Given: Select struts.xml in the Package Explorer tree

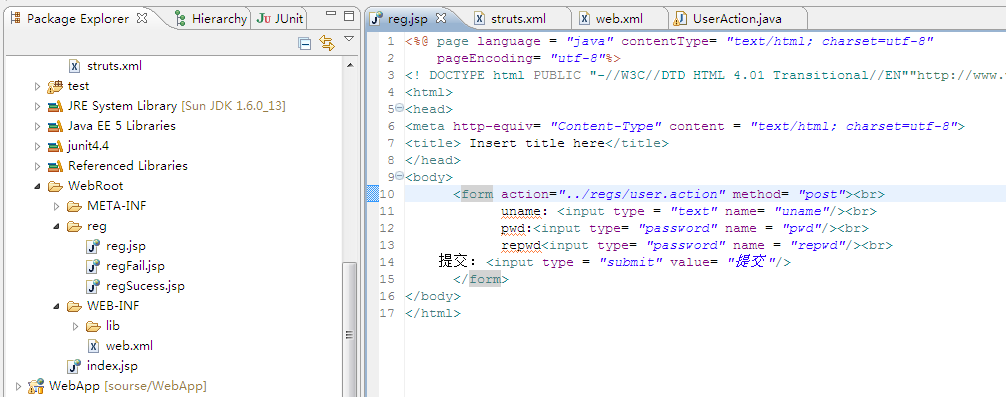Looking at the screenshot, I should [x=114, y=65].
